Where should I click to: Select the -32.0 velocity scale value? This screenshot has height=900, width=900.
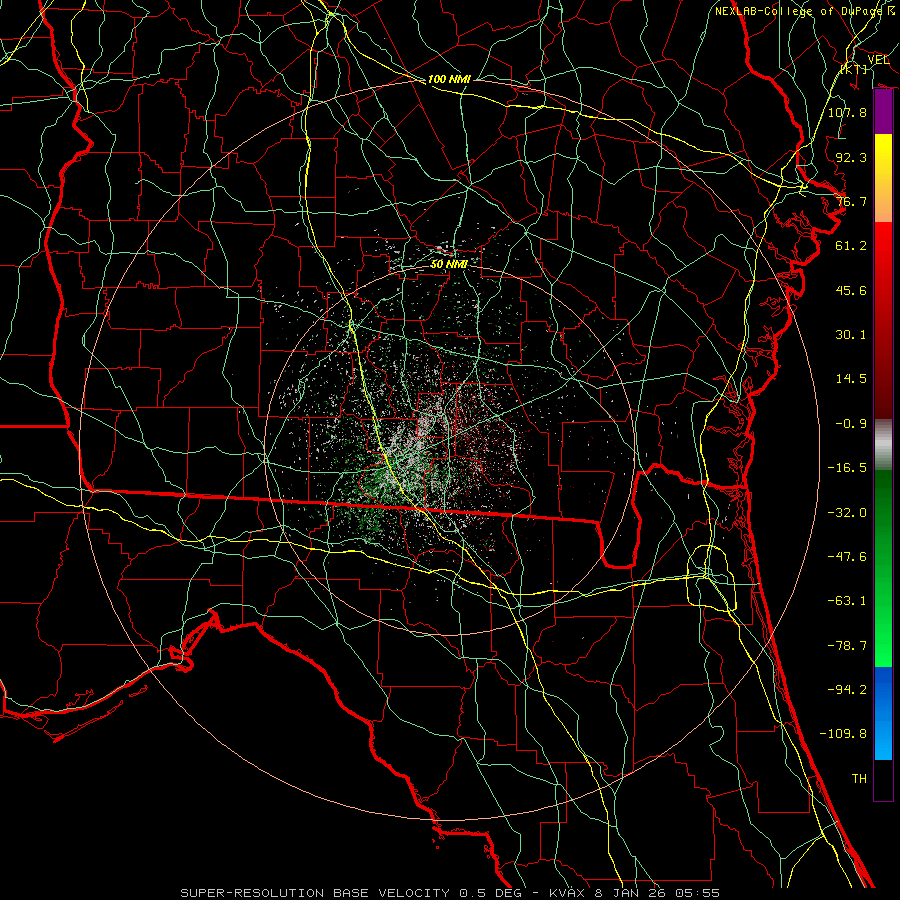click(847, 513)
